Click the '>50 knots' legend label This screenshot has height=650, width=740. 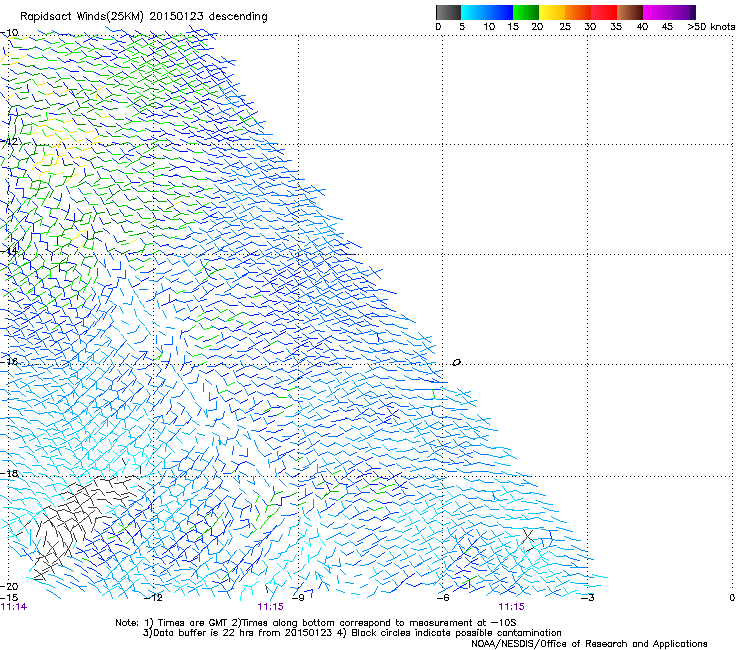[x=711, y=26]
